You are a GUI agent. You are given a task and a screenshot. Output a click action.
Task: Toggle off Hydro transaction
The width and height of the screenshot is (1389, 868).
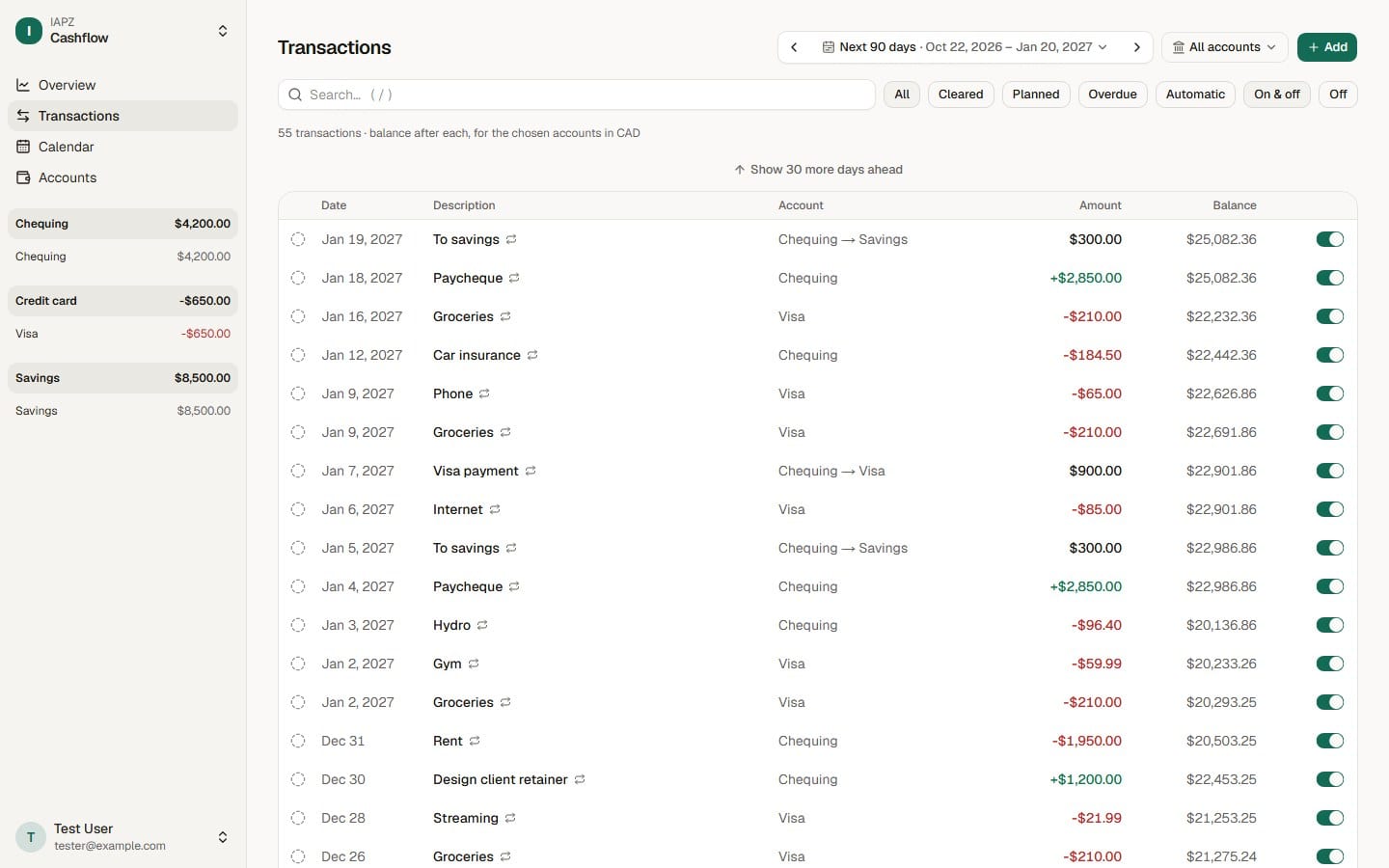(x=1330, y=625)
